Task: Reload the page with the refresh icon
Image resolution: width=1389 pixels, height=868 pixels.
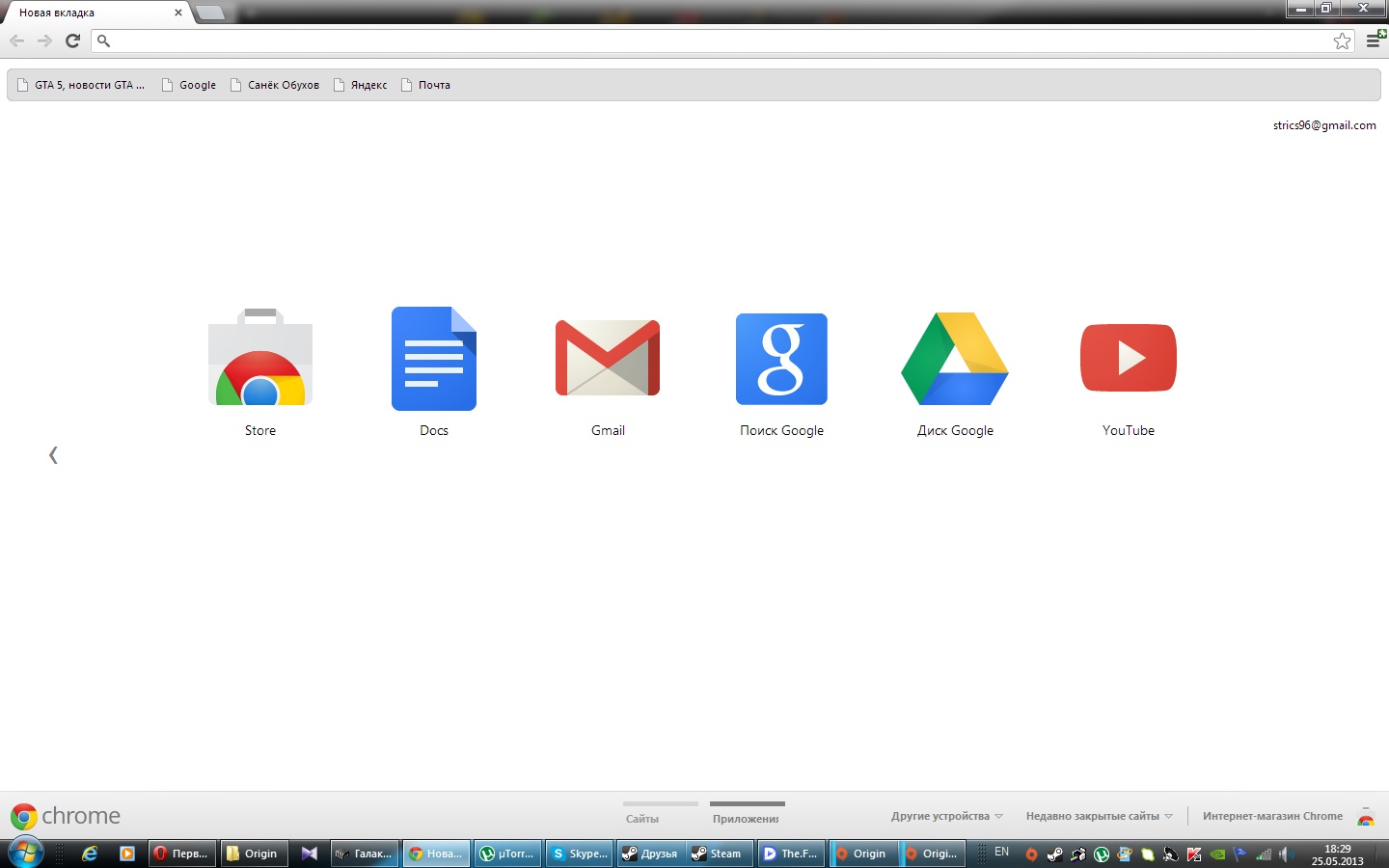Action: click(72, 41)
